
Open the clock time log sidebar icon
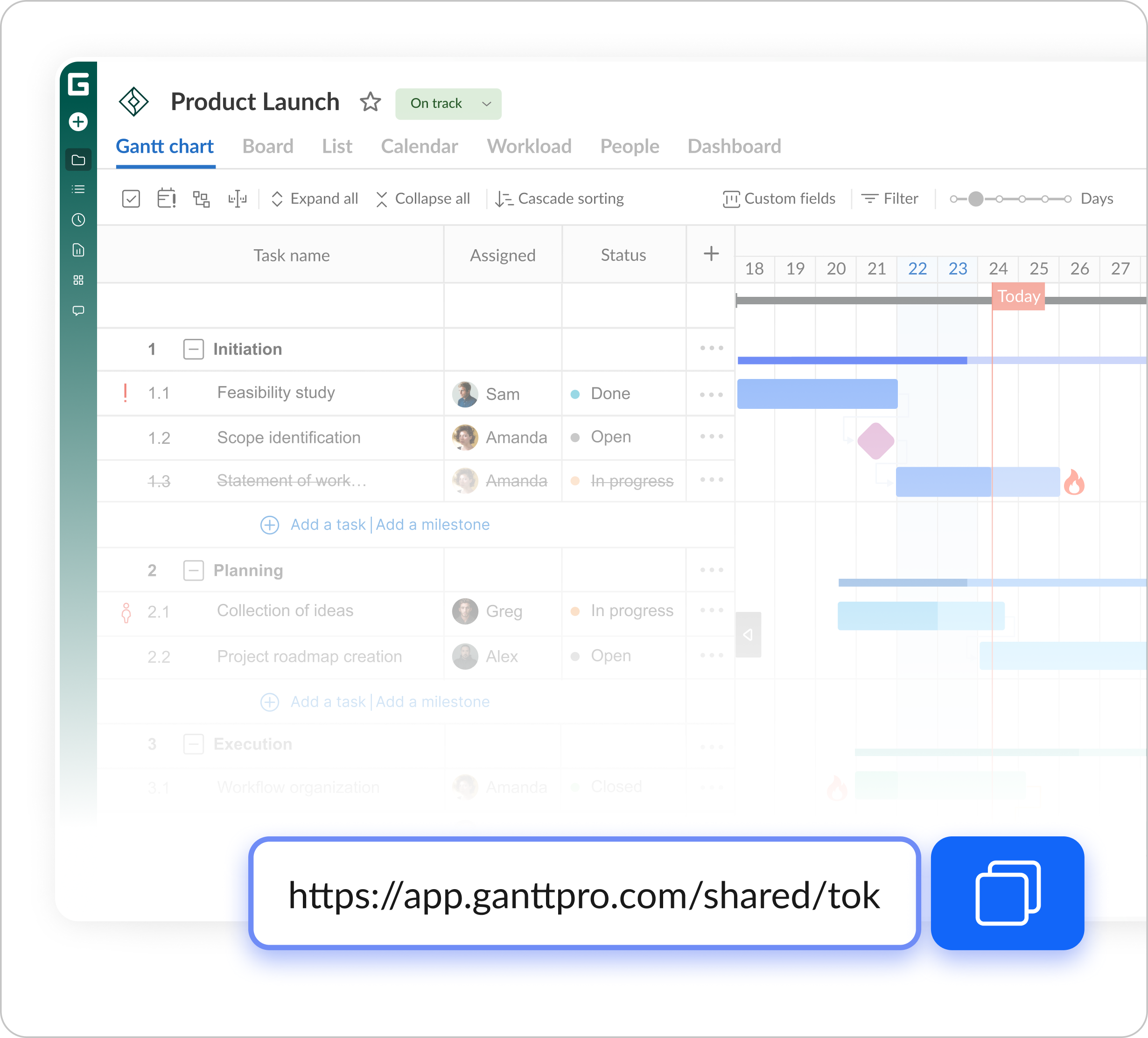pyautogui.click(x=78, y=220)
